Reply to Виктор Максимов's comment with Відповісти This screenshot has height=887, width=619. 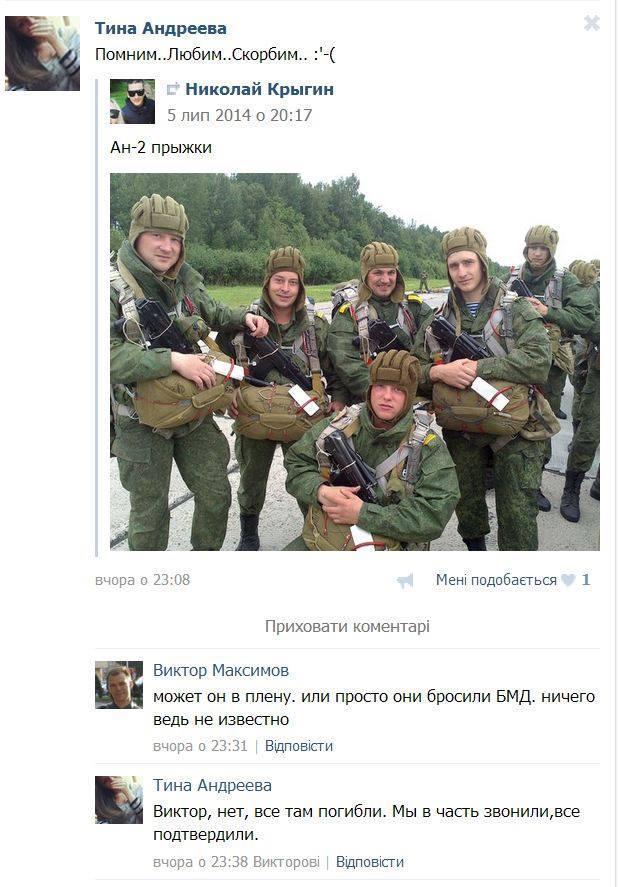[299, 746]
